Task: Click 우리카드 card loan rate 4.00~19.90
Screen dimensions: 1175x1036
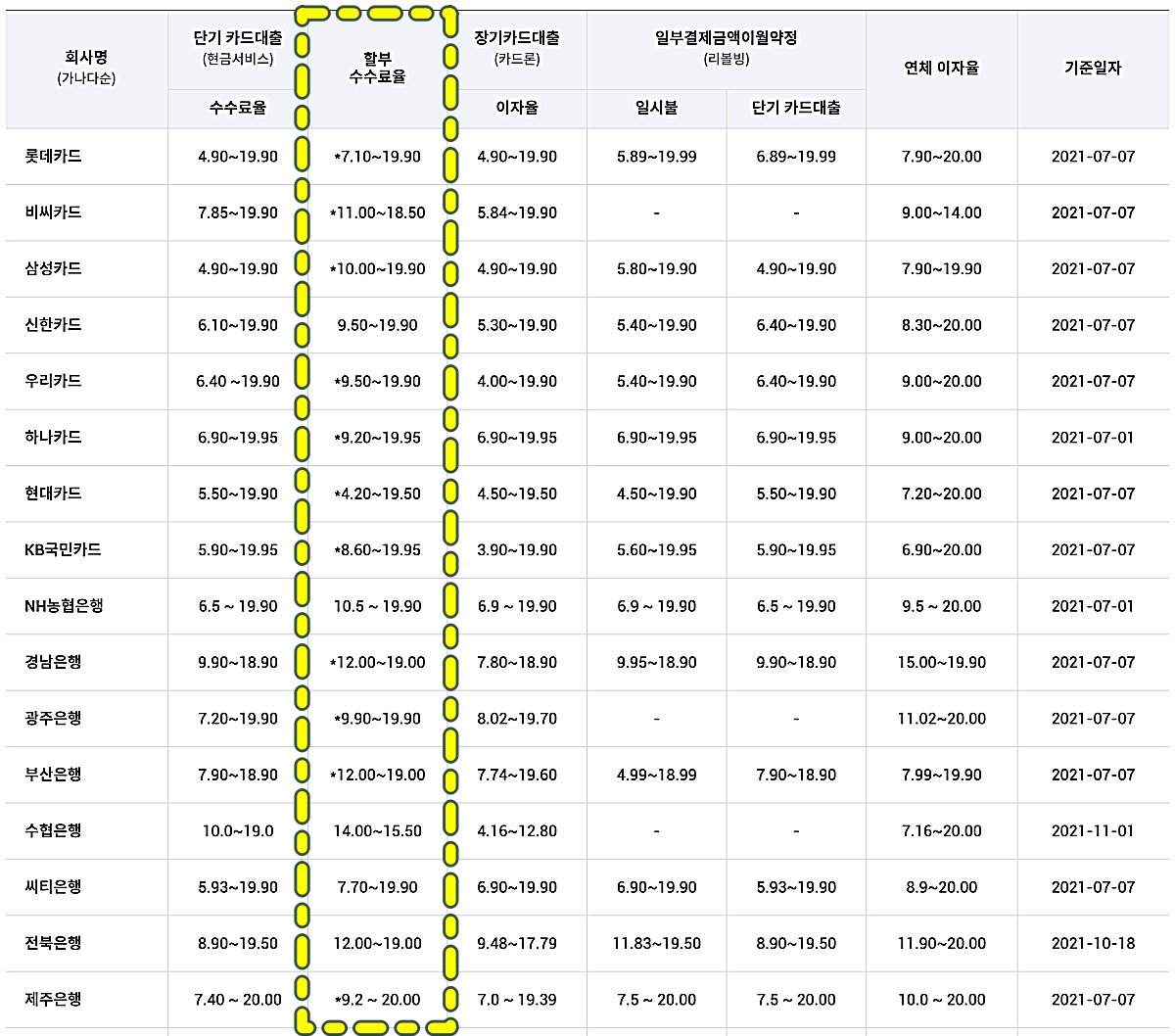Action: (517, 381)
